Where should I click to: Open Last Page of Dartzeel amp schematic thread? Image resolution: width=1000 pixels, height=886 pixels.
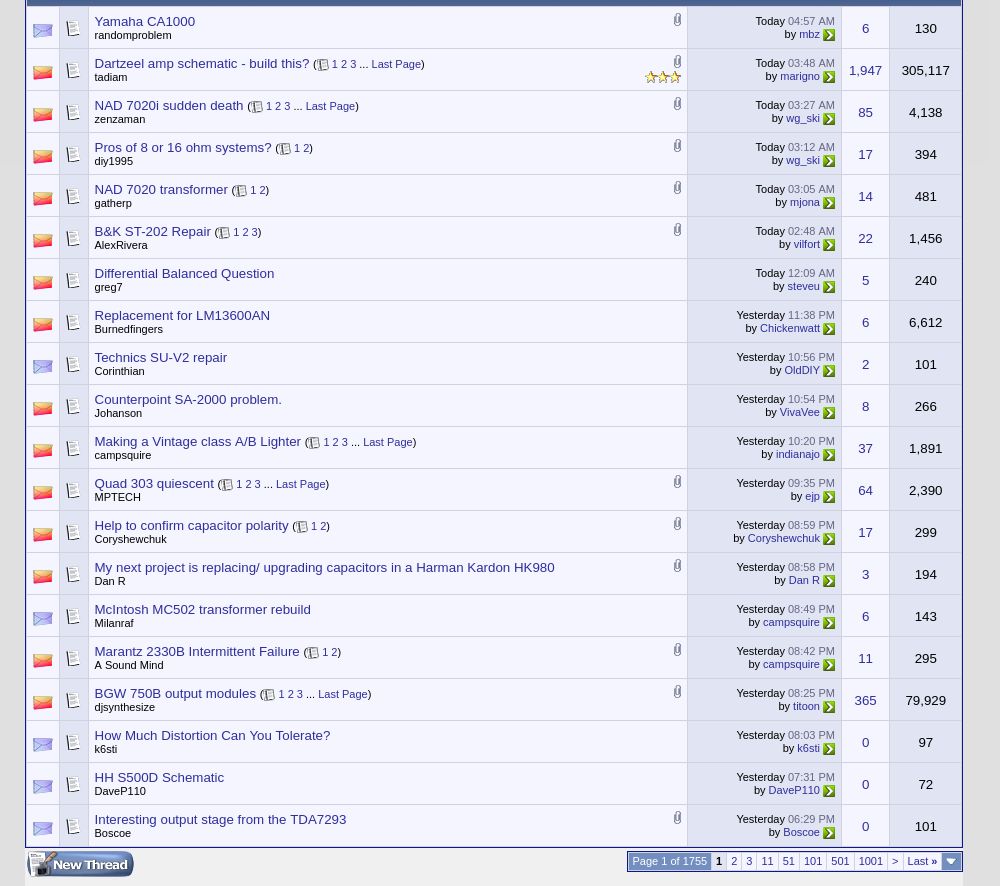point(396,64)
